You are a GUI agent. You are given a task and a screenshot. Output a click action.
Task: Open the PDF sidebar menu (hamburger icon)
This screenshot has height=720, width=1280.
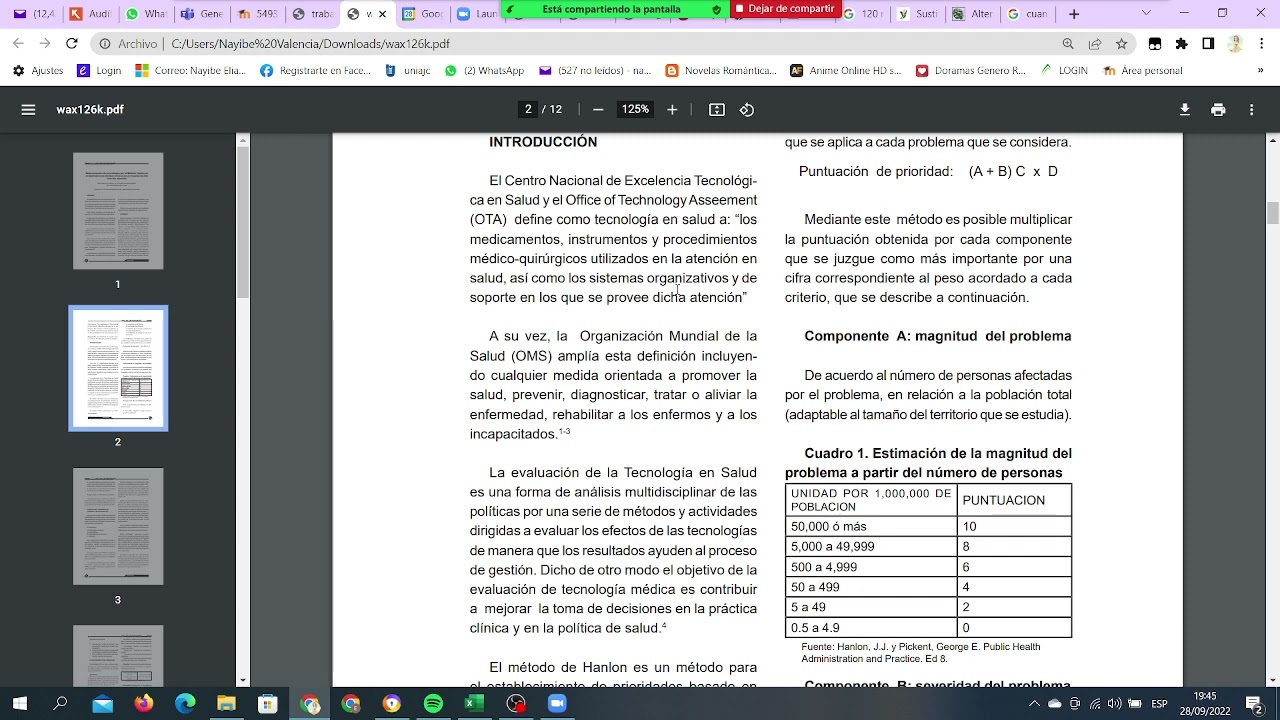pyautogui.click(x=28, y=110)
